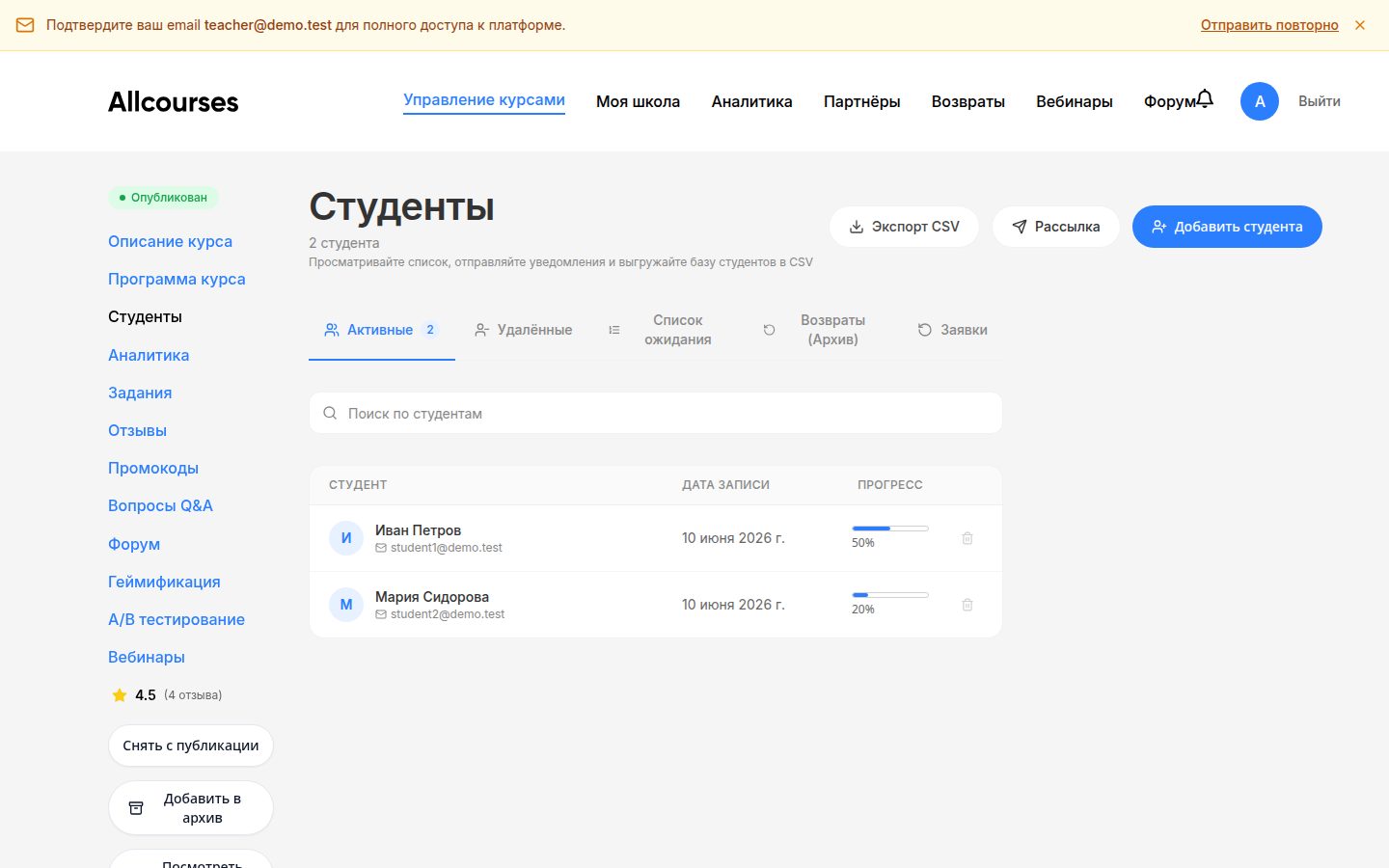Open Партнёры in top navigation
Viewport: 1389px width, 868px height.
[861, 101]
